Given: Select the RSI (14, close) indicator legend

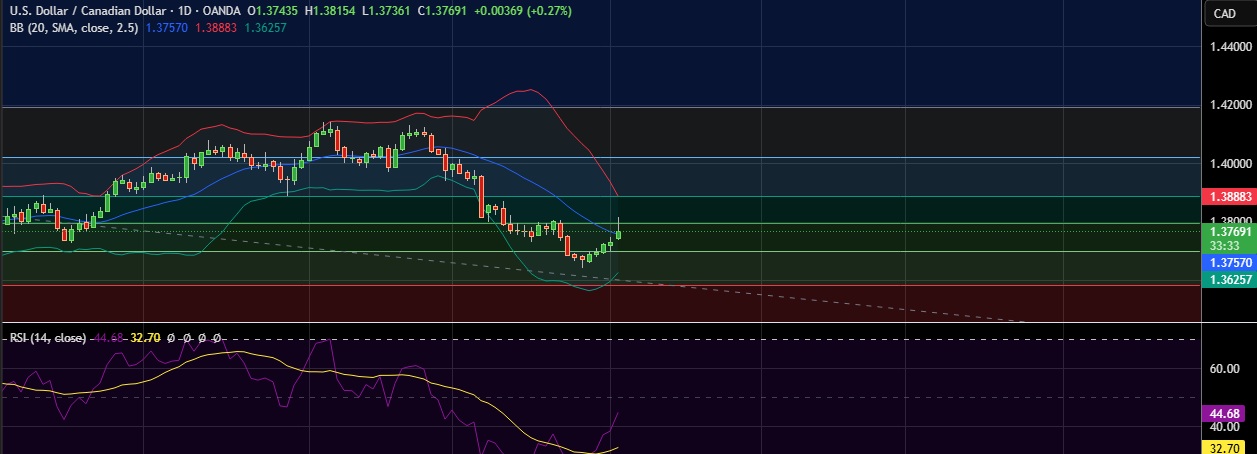Looking at the screenshot, I should [47, 339].
